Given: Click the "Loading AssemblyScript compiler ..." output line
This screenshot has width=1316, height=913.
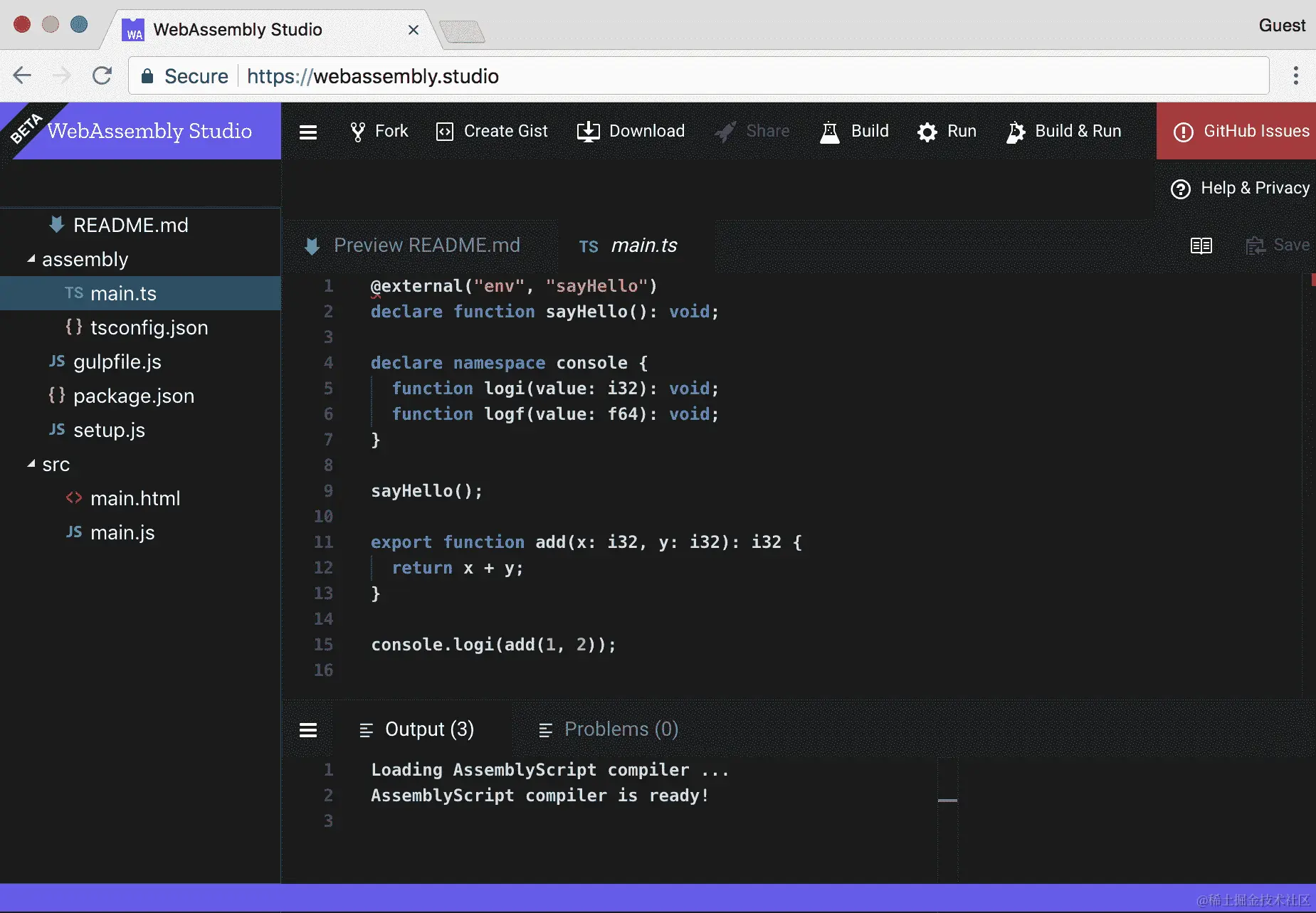Looking at the screenshot, I should tap(549, 770).
